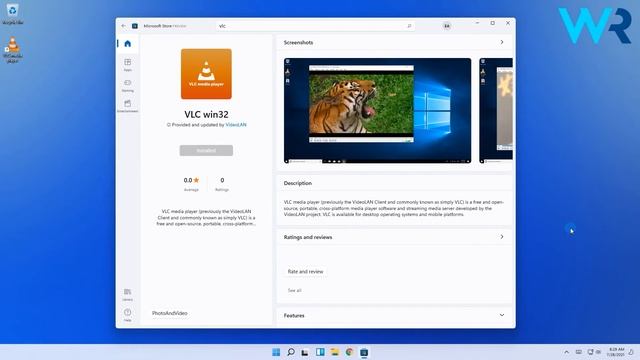Open the Widgets taskbar icon
Viewport: 640px width, 360px height.
pyautogui.click(x=320, y=352)
